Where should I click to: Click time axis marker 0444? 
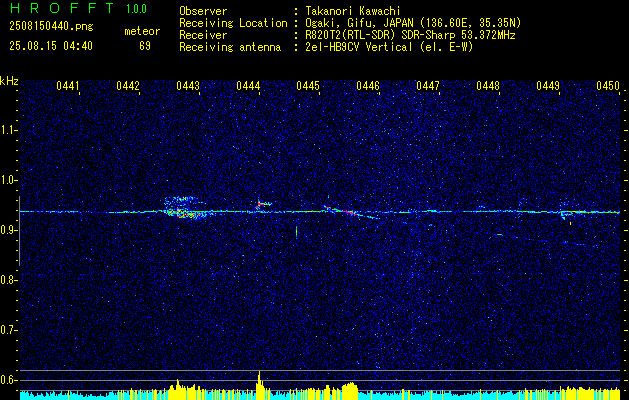tap(248, 86)
